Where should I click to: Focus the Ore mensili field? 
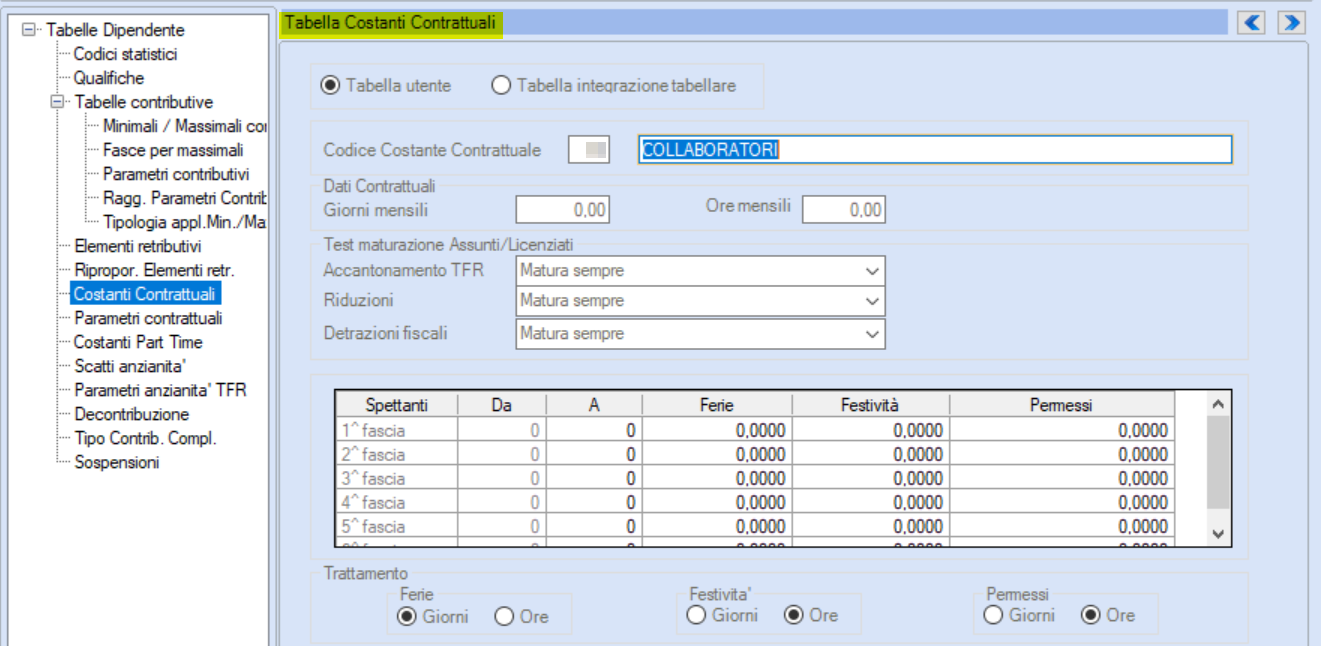point(844,210)
